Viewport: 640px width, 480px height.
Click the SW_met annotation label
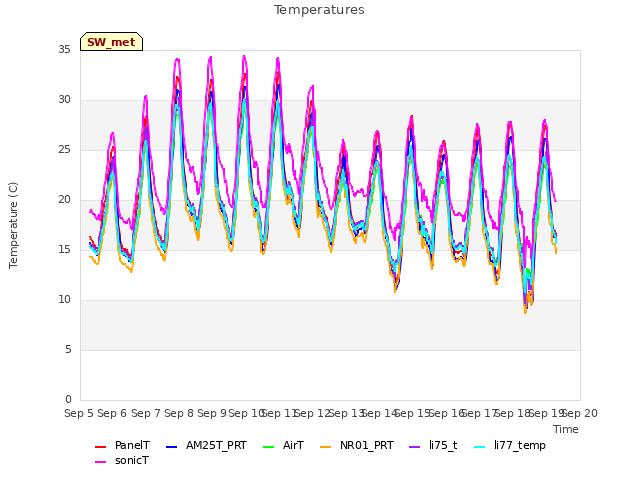tap(111, 42)
